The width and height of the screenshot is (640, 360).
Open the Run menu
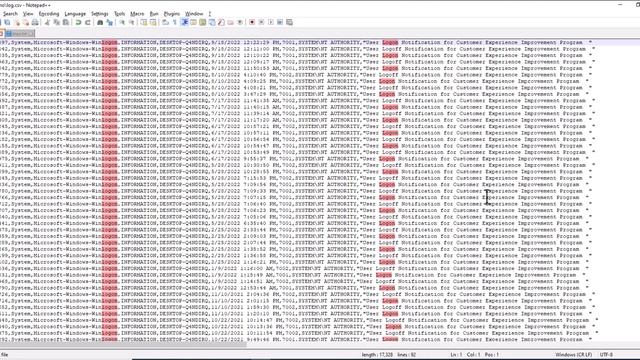(x=154, y=14)
